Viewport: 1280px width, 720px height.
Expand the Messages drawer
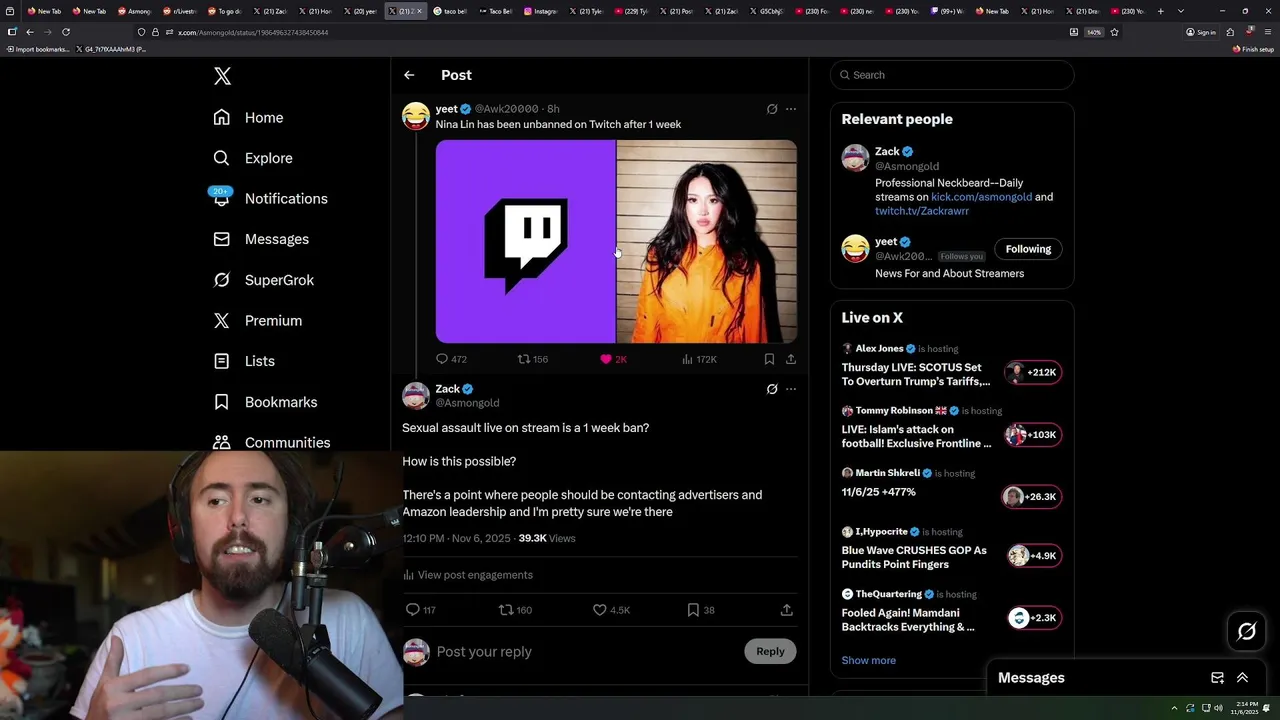(1242, 678)
